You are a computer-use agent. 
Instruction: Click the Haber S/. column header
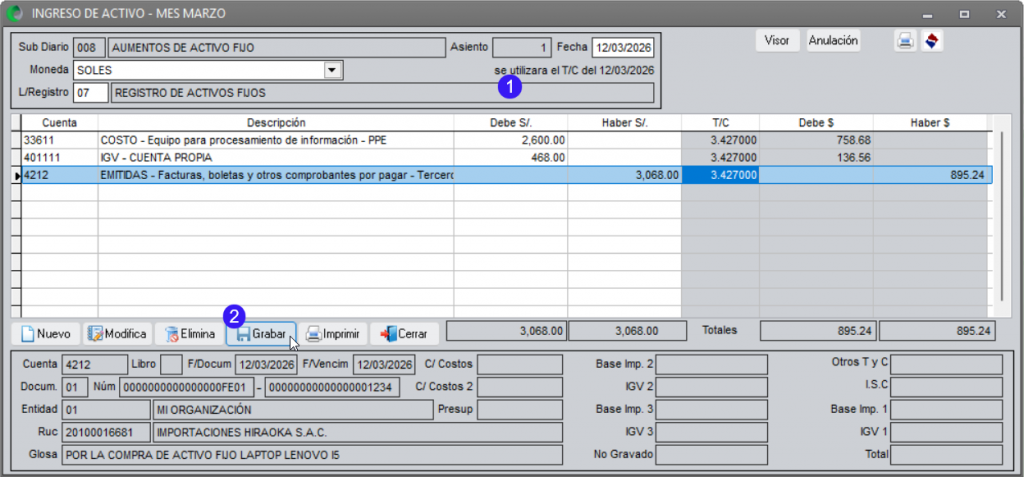[x=624, y=122]
